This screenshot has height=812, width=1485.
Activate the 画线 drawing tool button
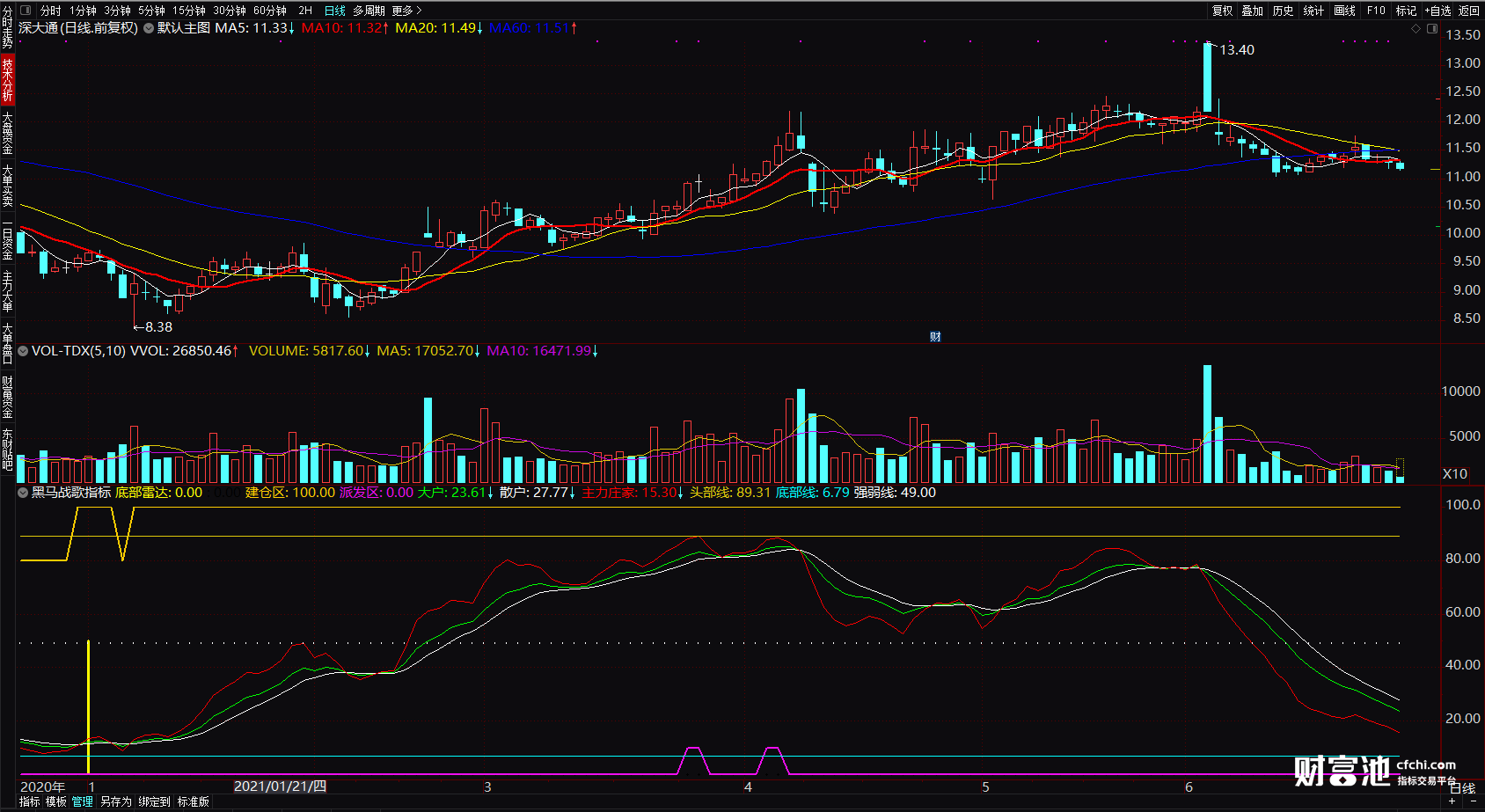point(1344,11)
